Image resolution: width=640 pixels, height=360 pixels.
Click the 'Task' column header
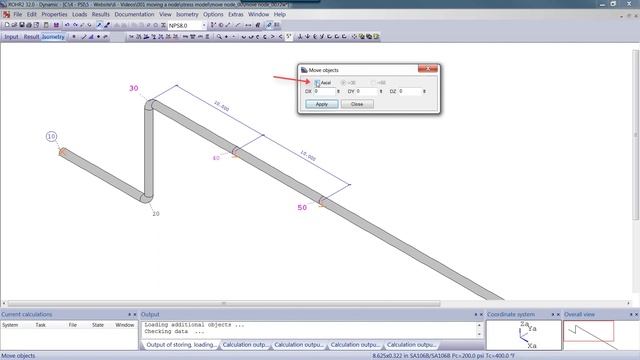coord(40,325)
